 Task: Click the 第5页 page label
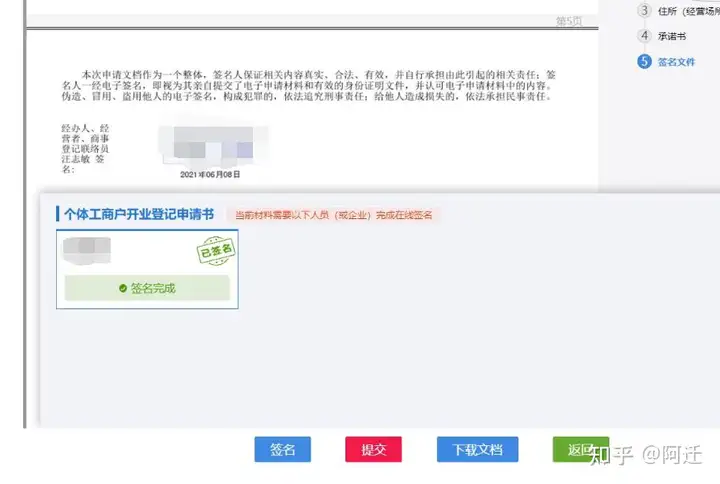click(x=568, y=21)
